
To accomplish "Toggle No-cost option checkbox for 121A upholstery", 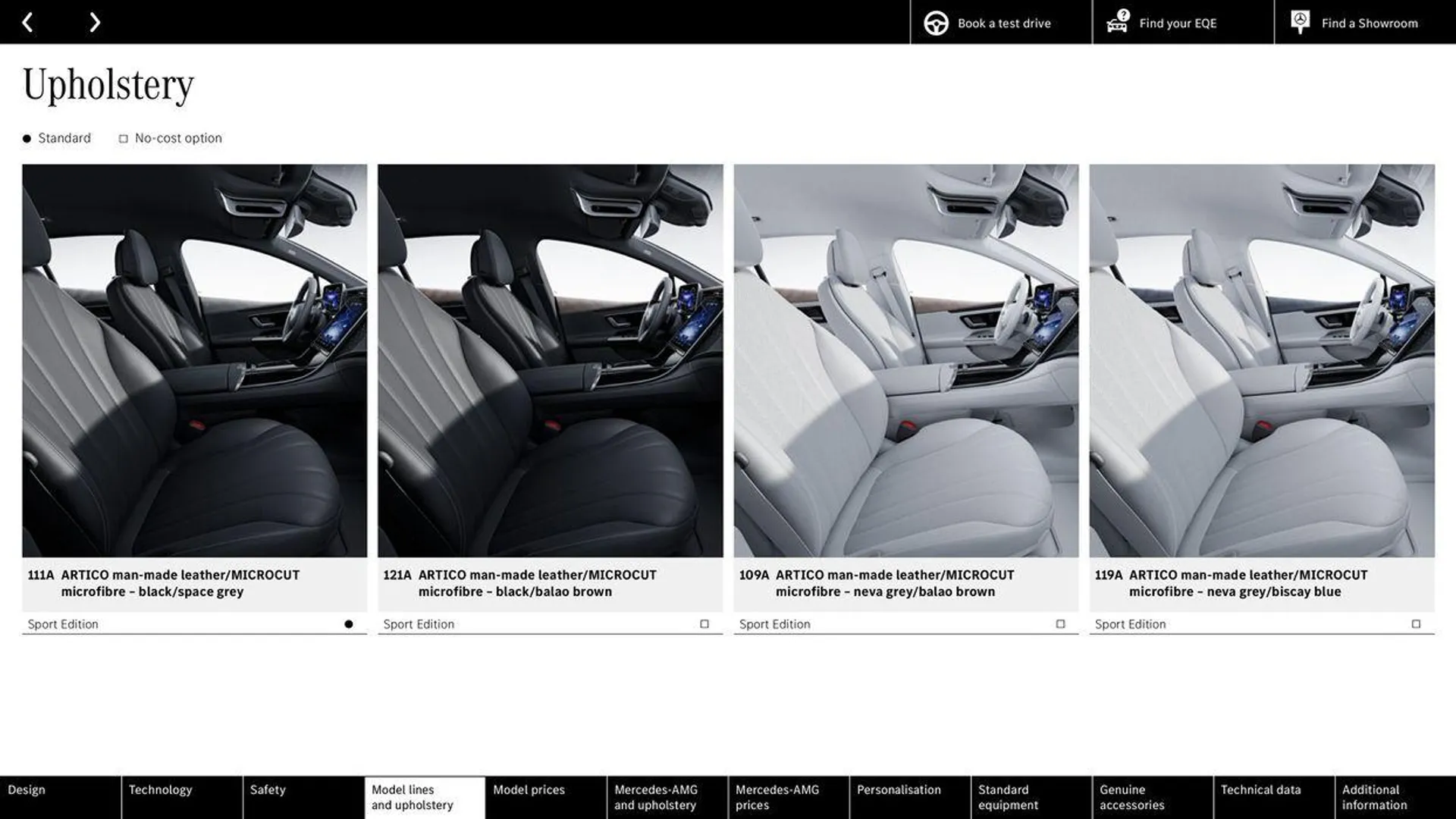I will click(705, 624).
